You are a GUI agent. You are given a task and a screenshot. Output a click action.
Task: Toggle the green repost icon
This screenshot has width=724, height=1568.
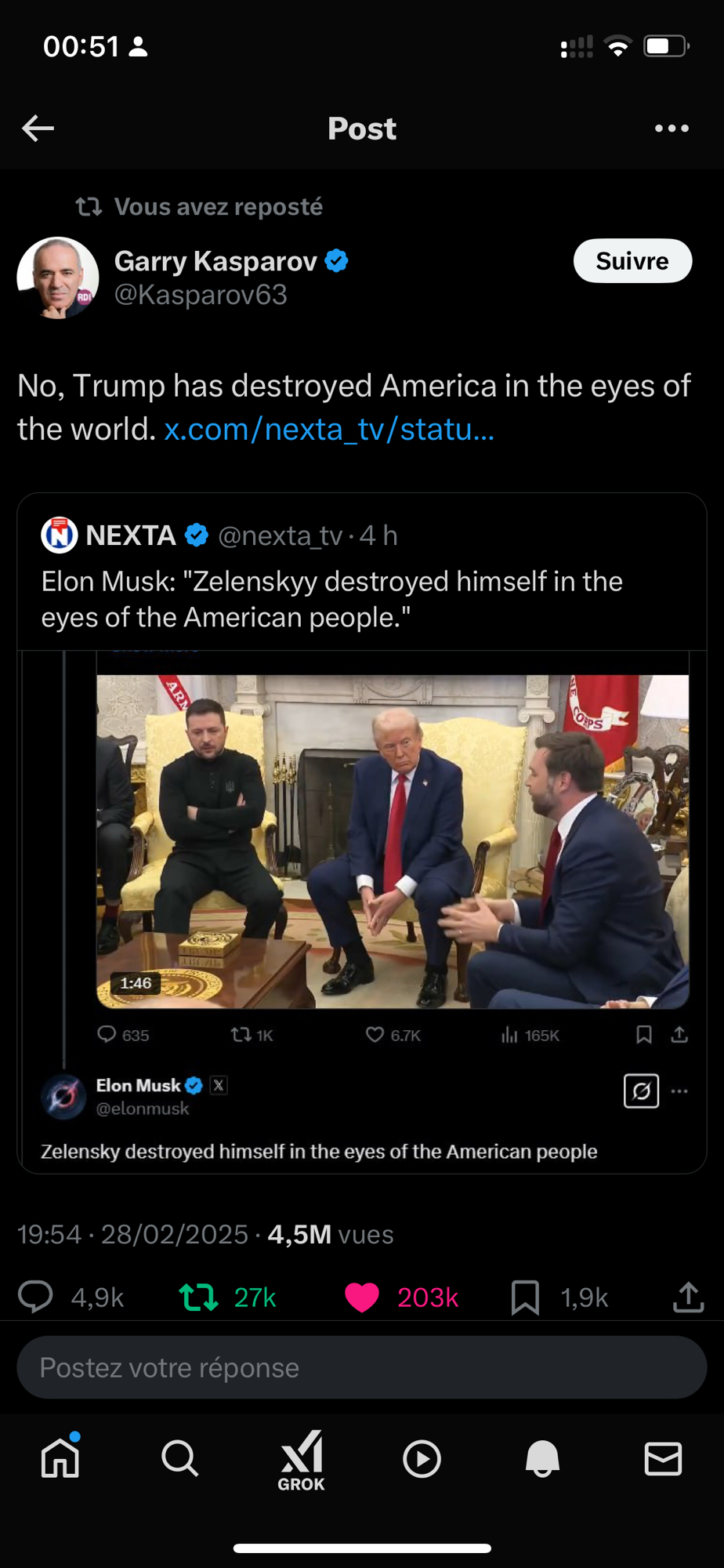199,1298
